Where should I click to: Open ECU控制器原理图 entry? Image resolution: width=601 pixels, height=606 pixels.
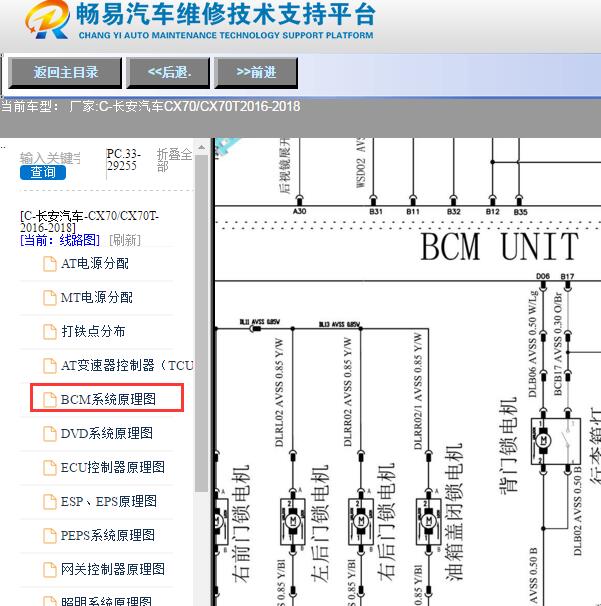pyautogui.click(x=112, y=467)
